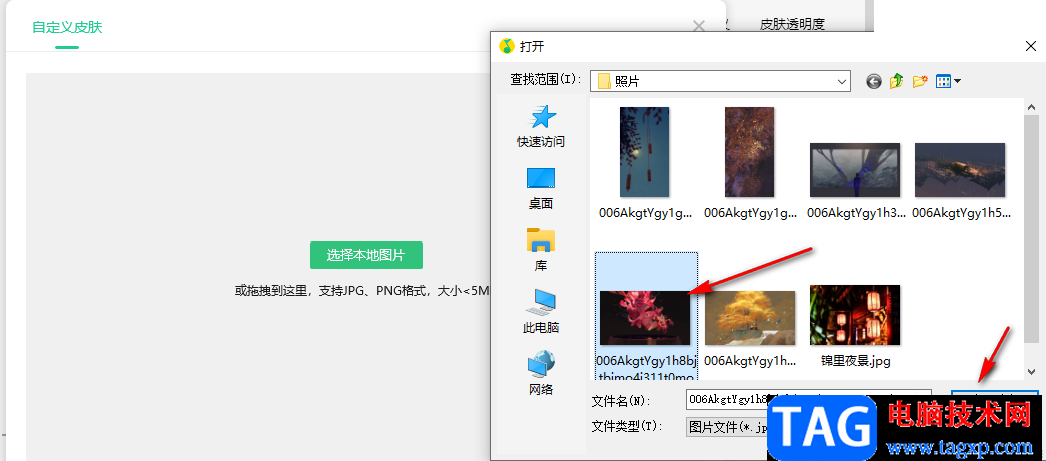
Task: Click the 选择本地图片 green button
Action: (366, 255)
